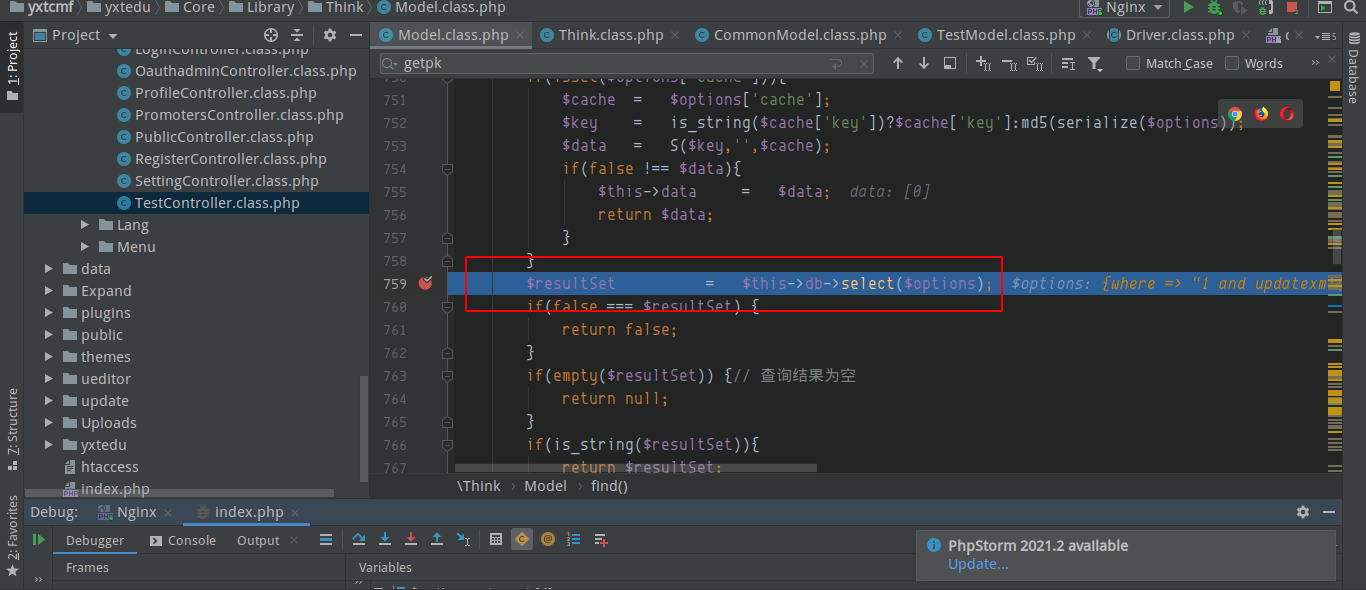This screenshot has height=590, width=1366.
Task: Go to previous search occurrence
Action: point(898,63)
